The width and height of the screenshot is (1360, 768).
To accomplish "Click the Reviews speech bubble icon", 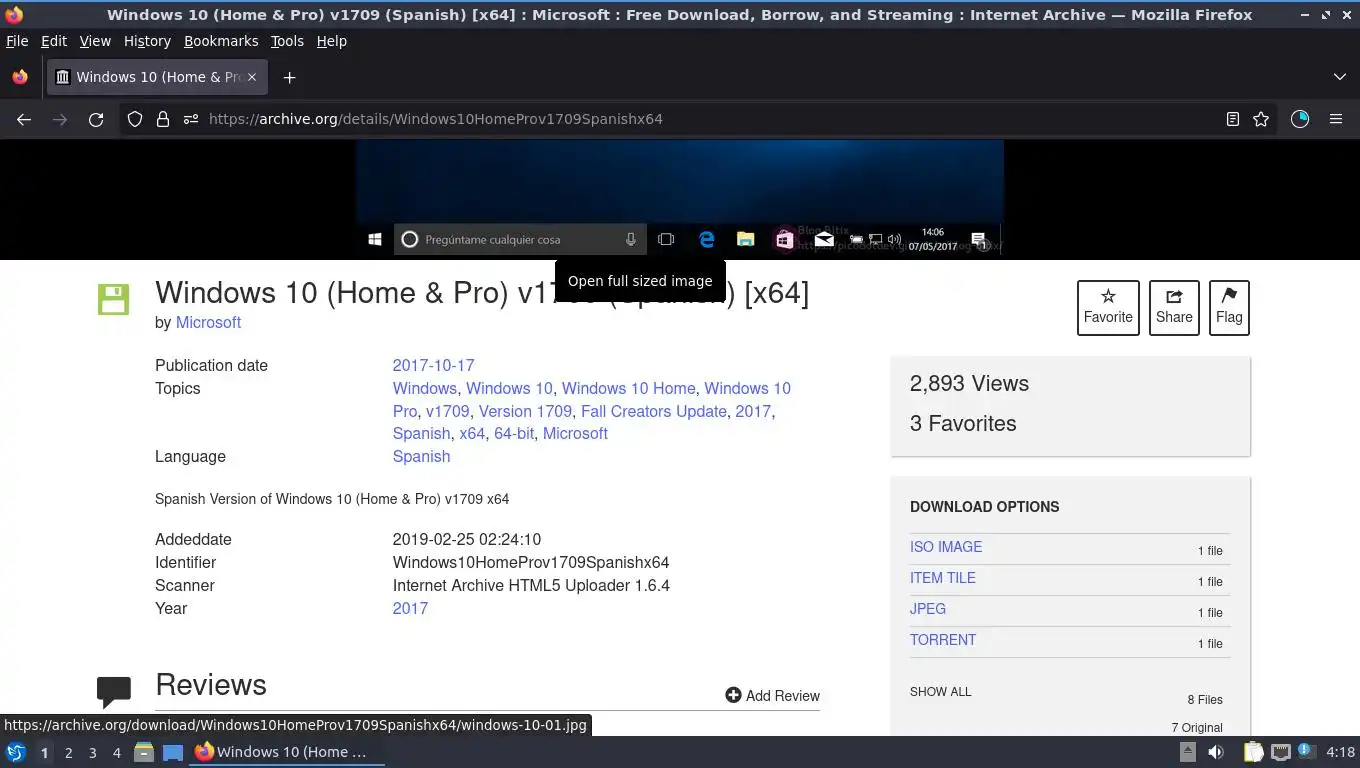I will [x=114, y=691].
